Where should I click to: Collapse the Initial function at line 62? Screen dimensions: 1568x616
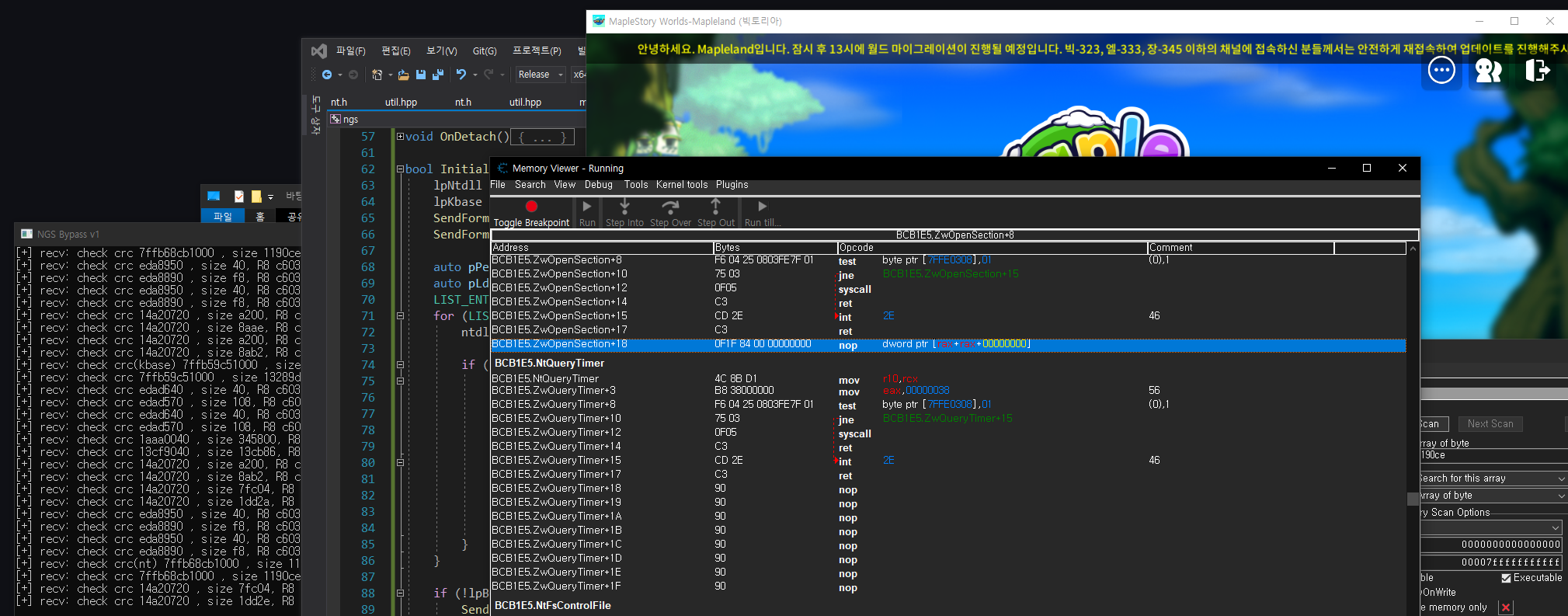pyautogui.click(x=400, y=169)
